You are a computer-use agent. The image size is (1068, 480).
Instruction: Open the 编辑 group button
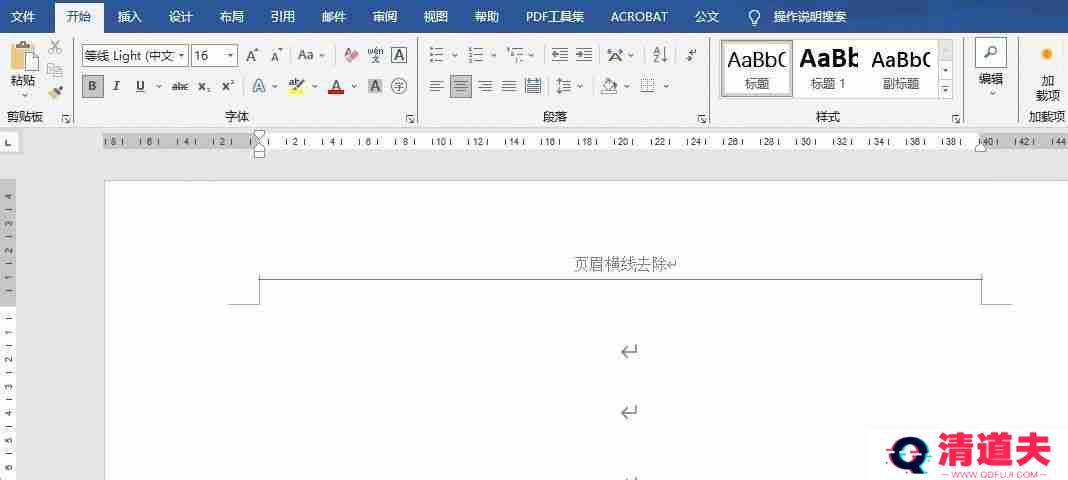pos(991,68)
